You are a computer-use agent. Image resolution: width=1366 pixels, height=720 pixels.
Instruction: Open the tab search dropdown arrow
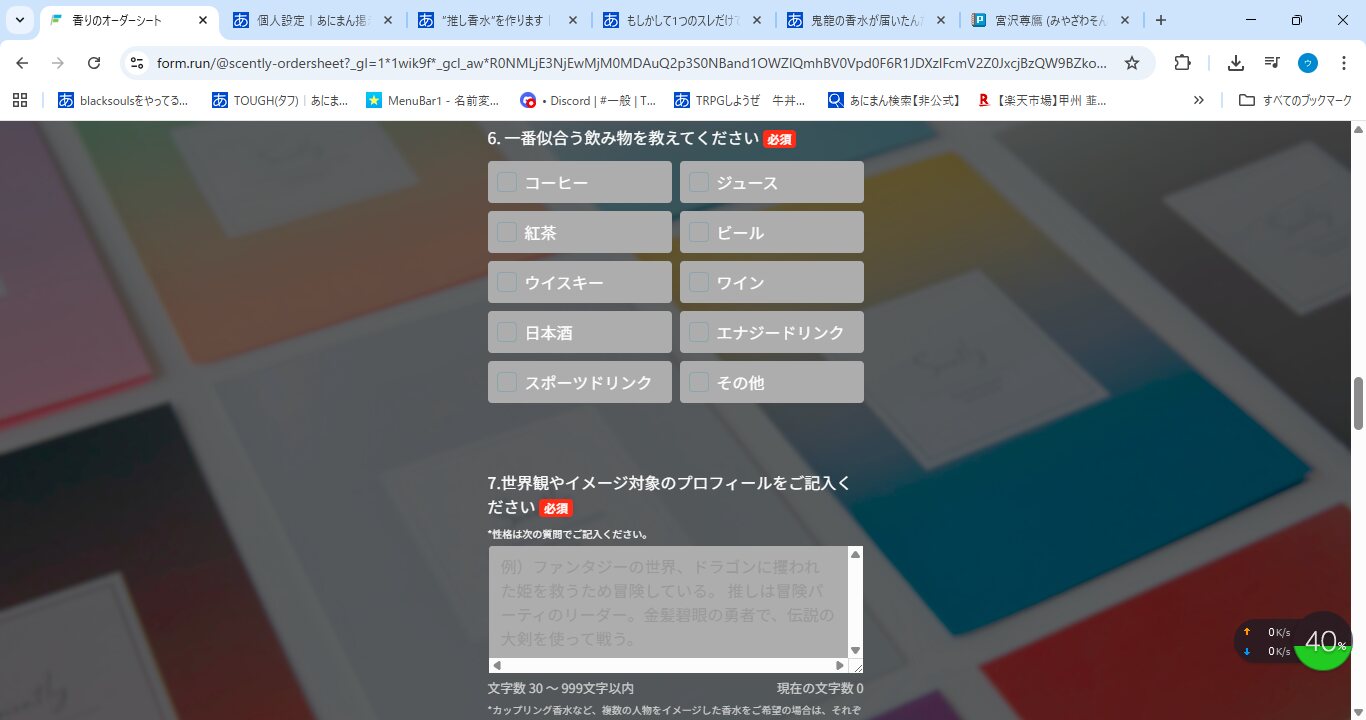click(19, 20)
